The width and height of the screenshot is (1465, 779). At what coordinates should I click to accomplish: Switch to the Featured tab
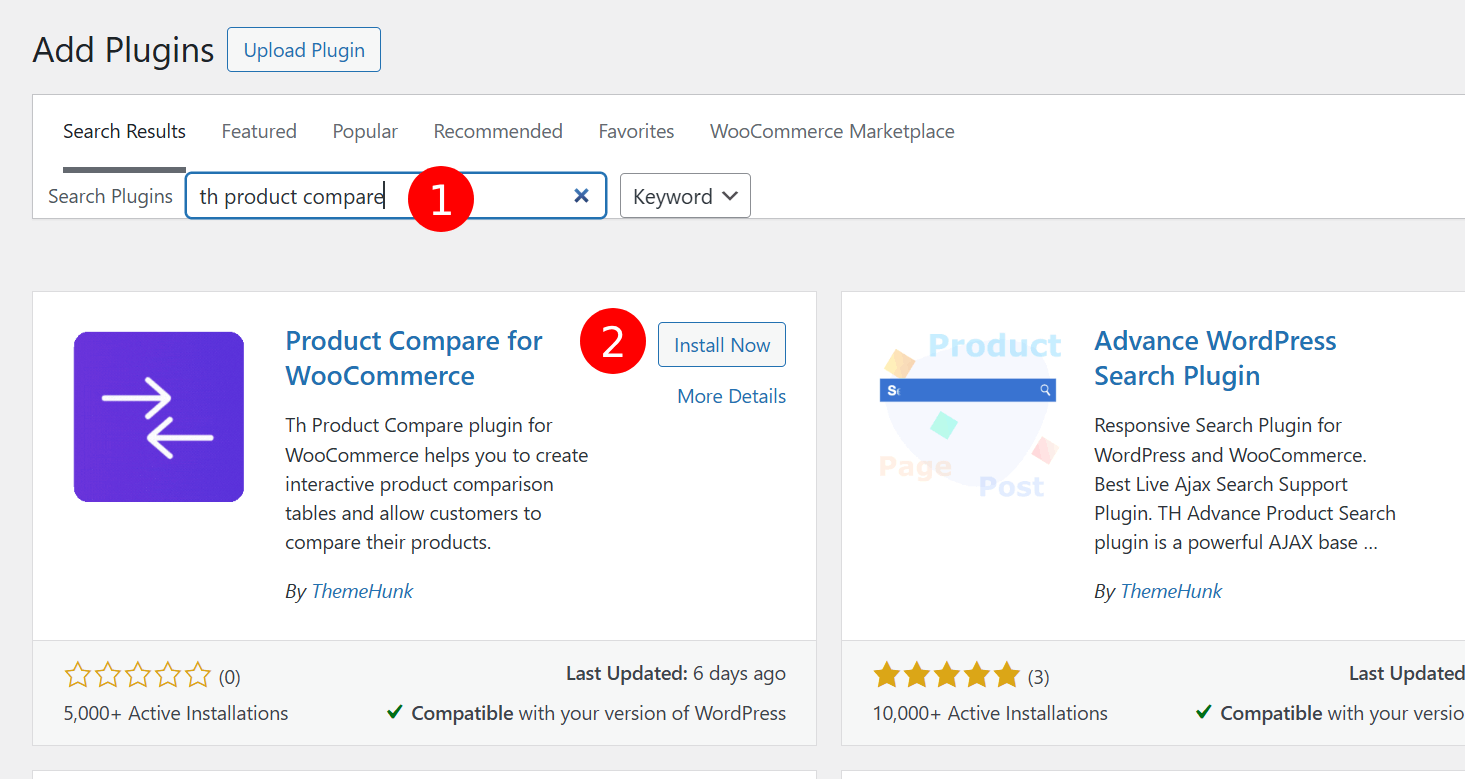click(x=259, y=131)
